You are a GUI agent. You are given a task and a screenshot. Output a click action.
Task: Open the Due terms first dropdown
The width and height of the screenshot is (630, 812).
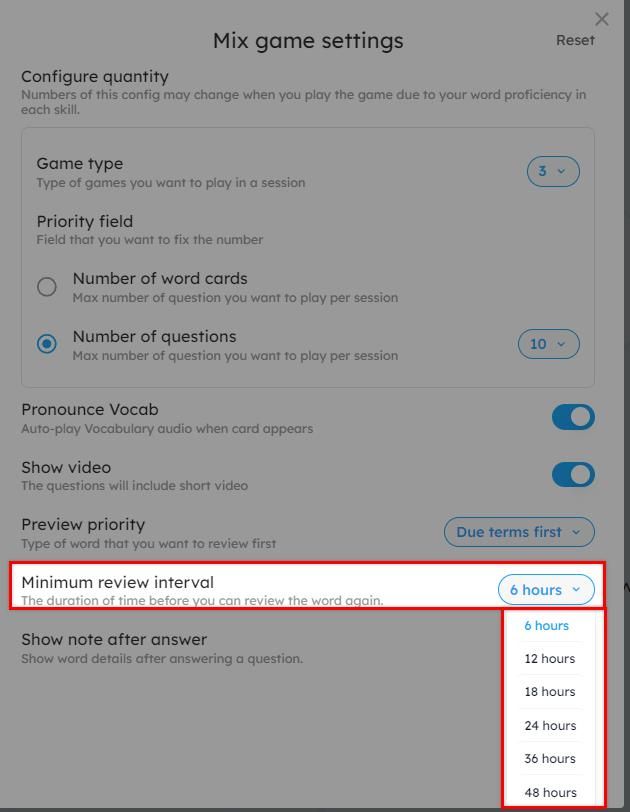pyautogui.click(x=519, y=532)
